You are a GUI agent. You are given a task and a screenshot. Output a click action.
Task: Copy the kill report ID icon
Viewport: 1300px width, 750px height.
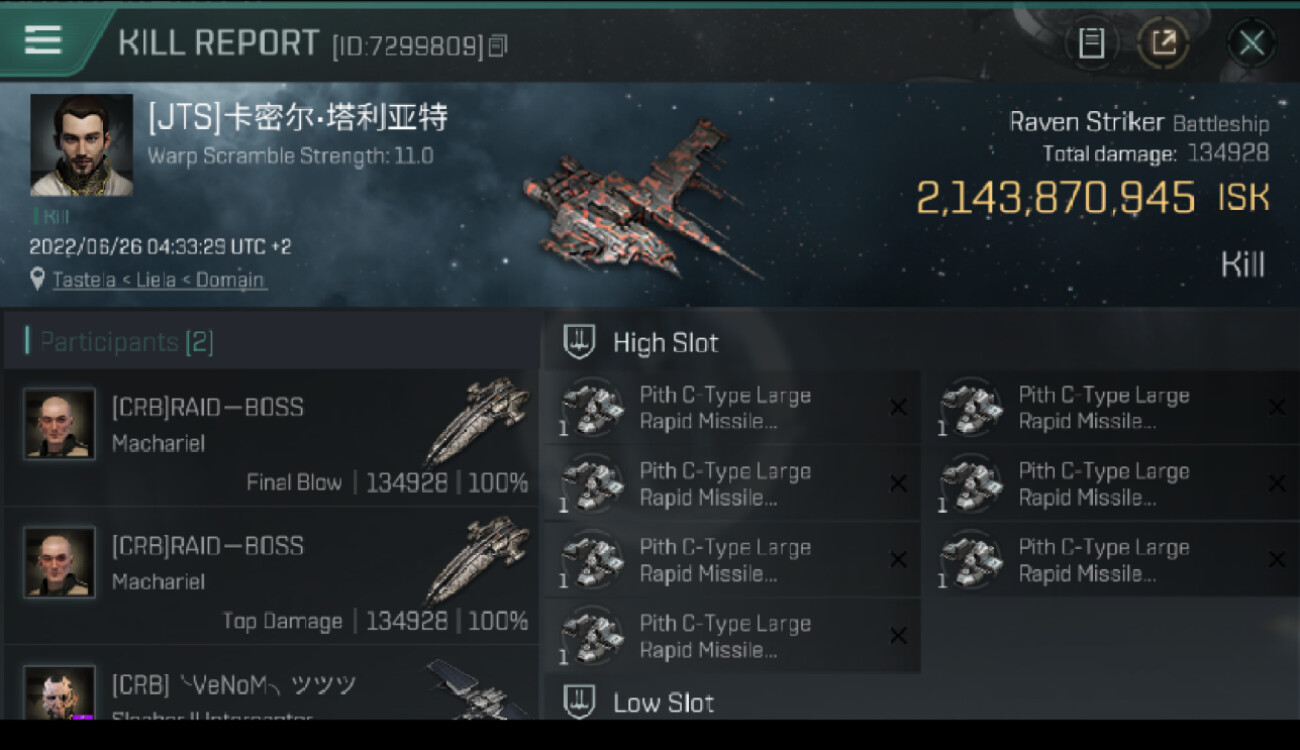497,45
